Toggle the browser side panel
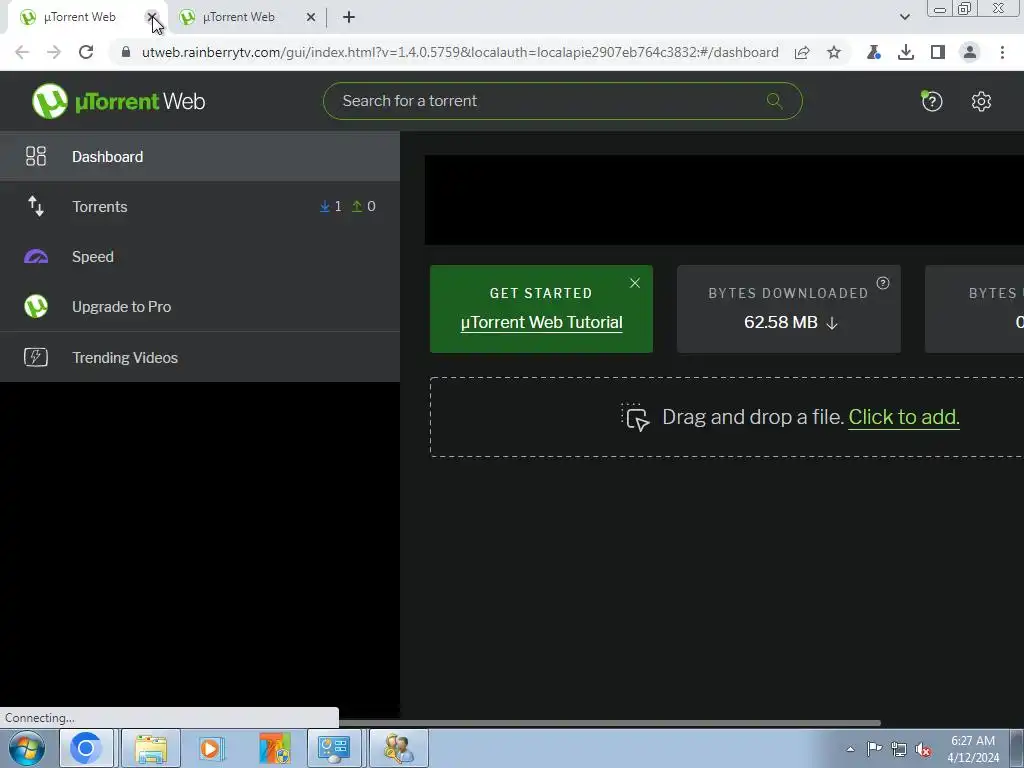This screenshot has height=768, width=1024. pyautogui.click(x=938, y=52)
